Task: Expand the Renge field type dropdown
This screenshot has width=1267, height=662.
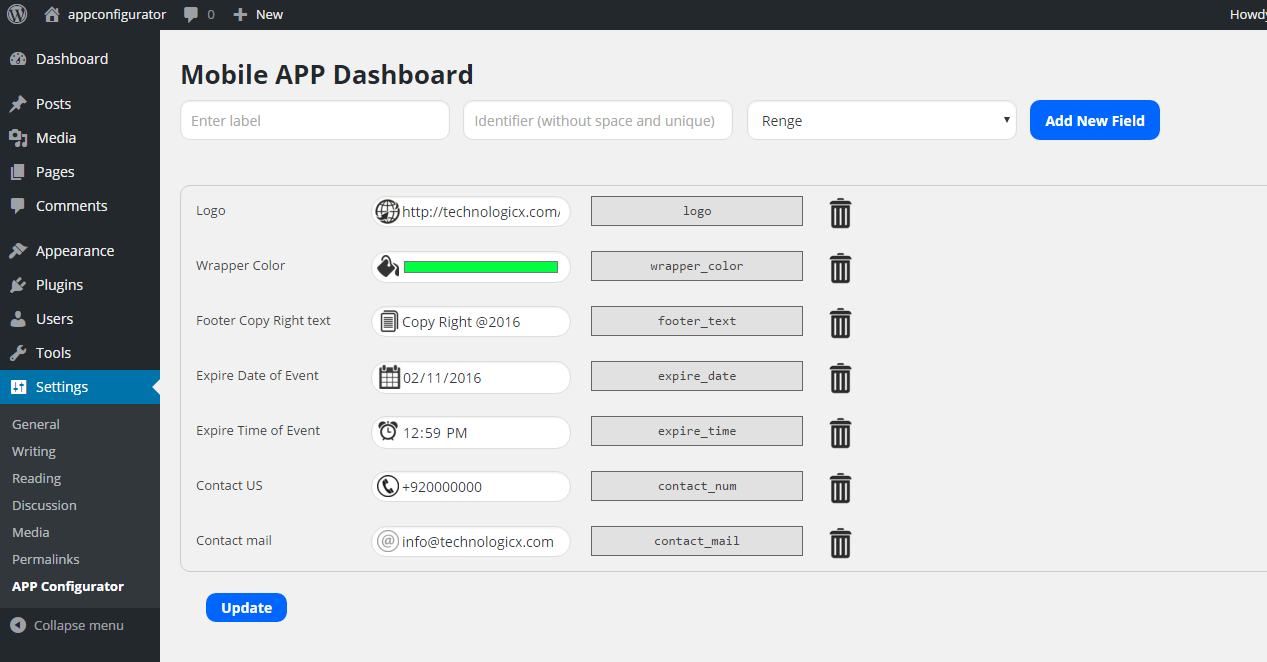Action: click(882, 120)
